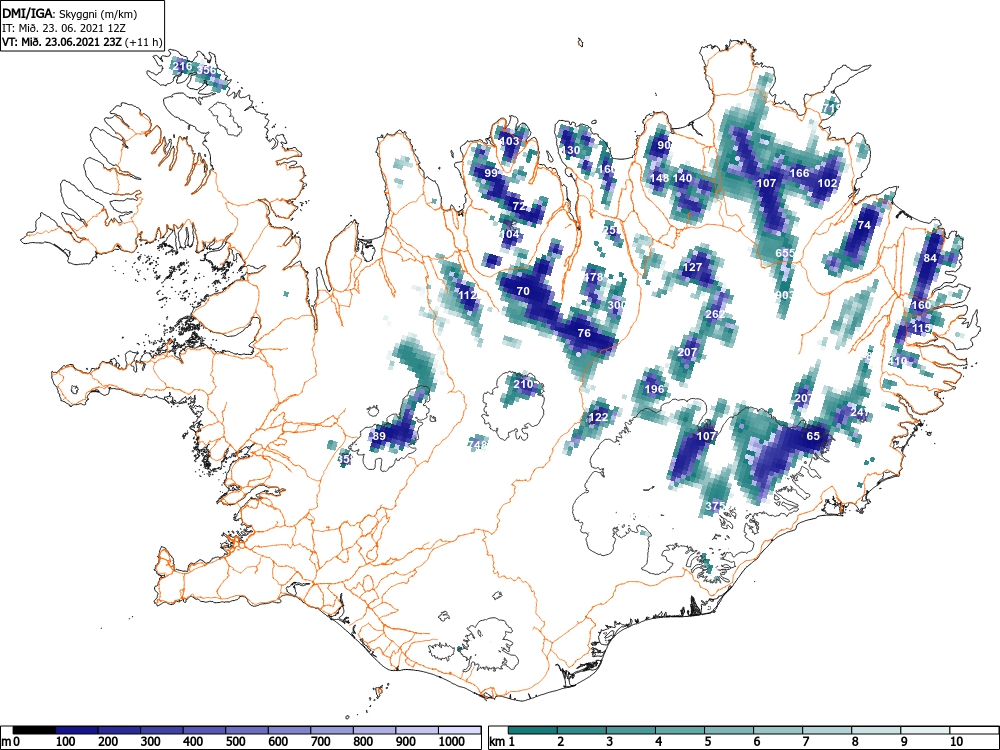
Task: Click the darkest teal swatch beside km 1
Action: (533, 730)
